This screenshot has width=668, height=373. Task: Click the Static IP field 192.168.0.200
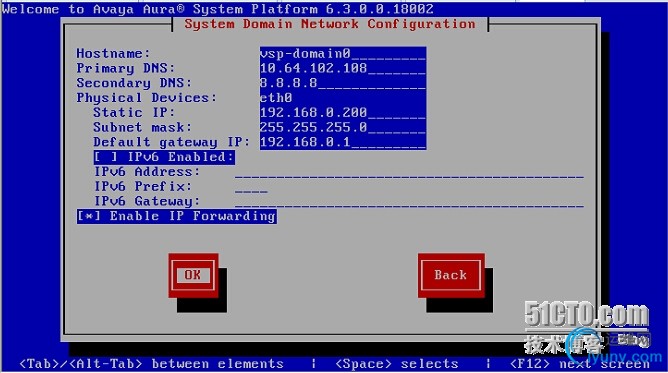tap(343, 112)
